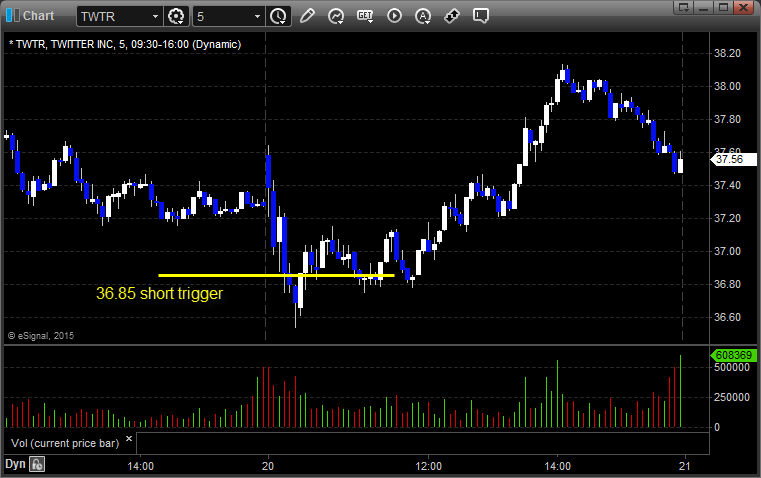
Task: Minimize the chart window
Action: point(704,7)
